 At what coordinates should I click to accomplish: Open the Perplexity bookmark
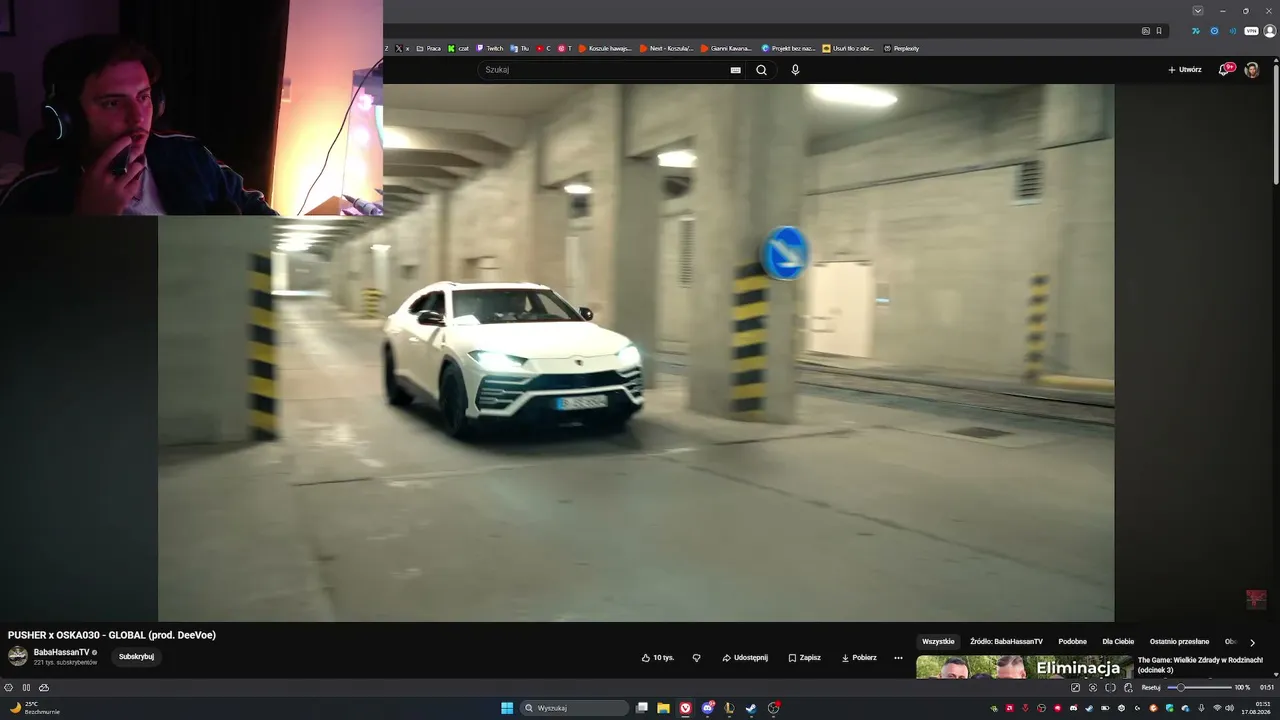coord(901,48)
